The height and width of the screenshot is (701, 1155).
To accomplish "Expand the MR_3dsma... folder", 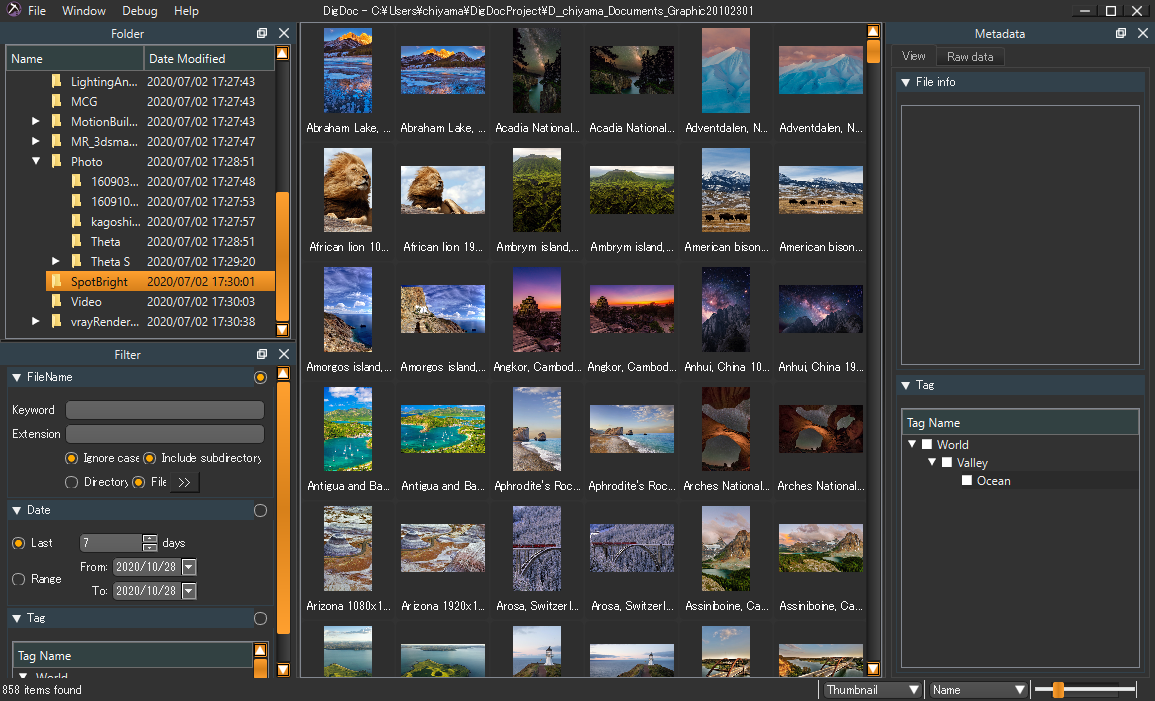I will 35,141.
